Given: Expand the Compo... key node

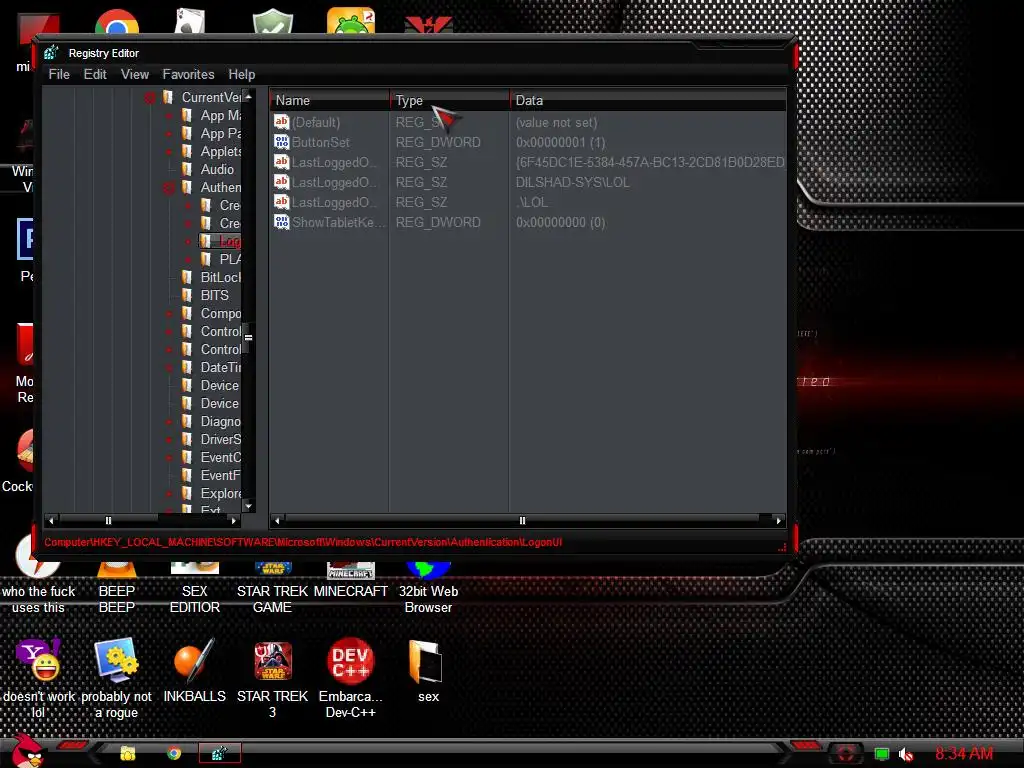Looking at the screenshot, I should pos(168,313).
